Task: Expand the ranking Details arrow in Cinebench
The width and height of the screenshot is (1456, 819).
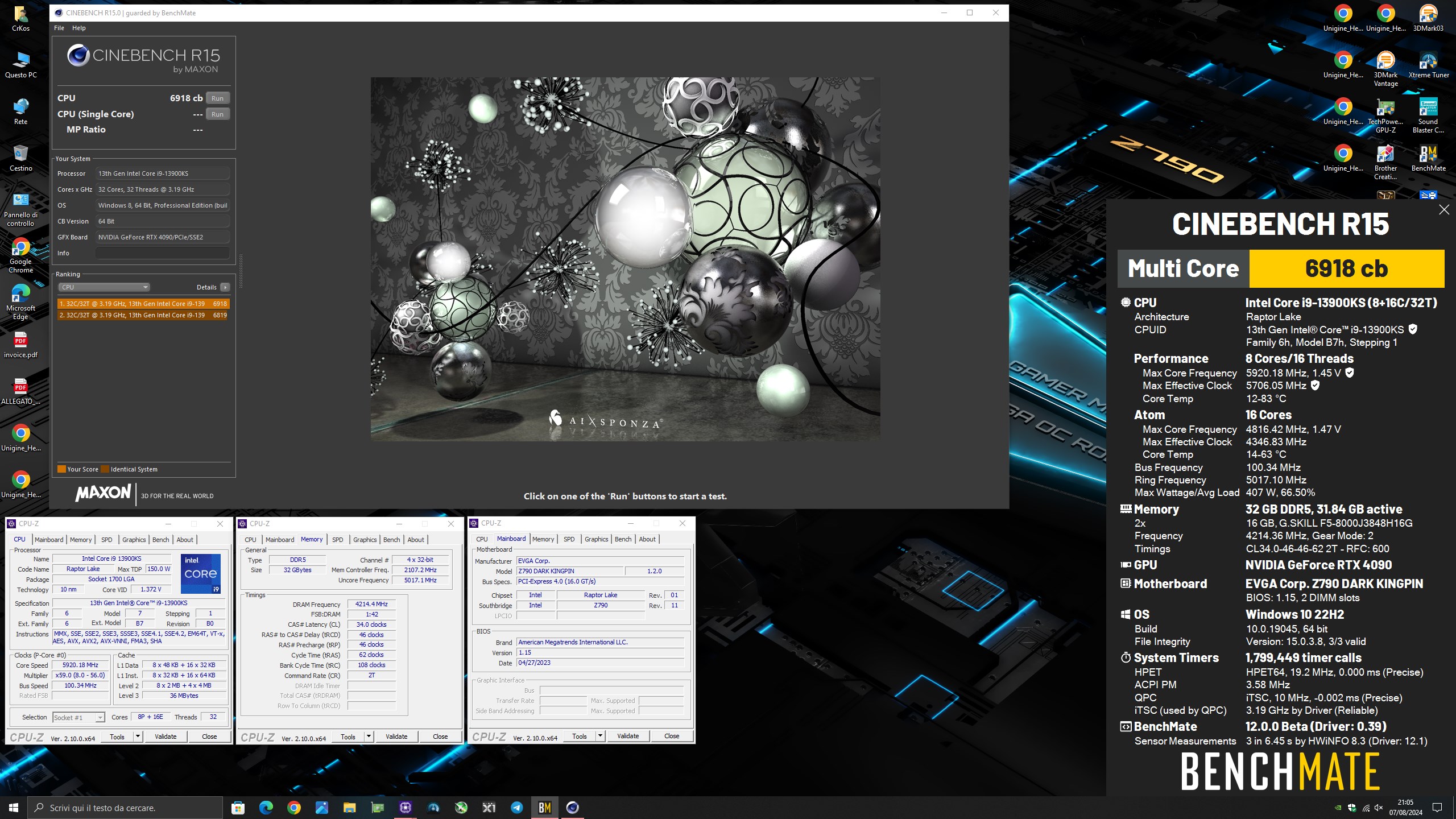Action: [x=225, y=287]
